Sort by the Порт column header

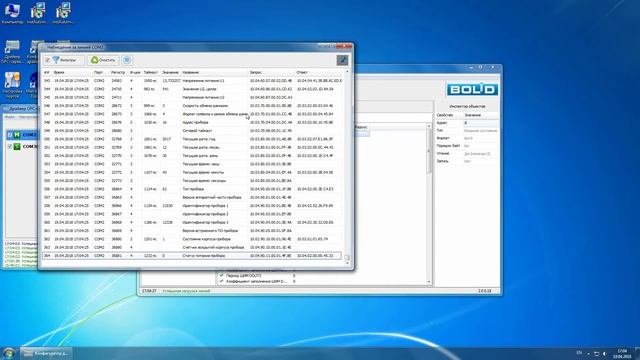tap(98, 72)
